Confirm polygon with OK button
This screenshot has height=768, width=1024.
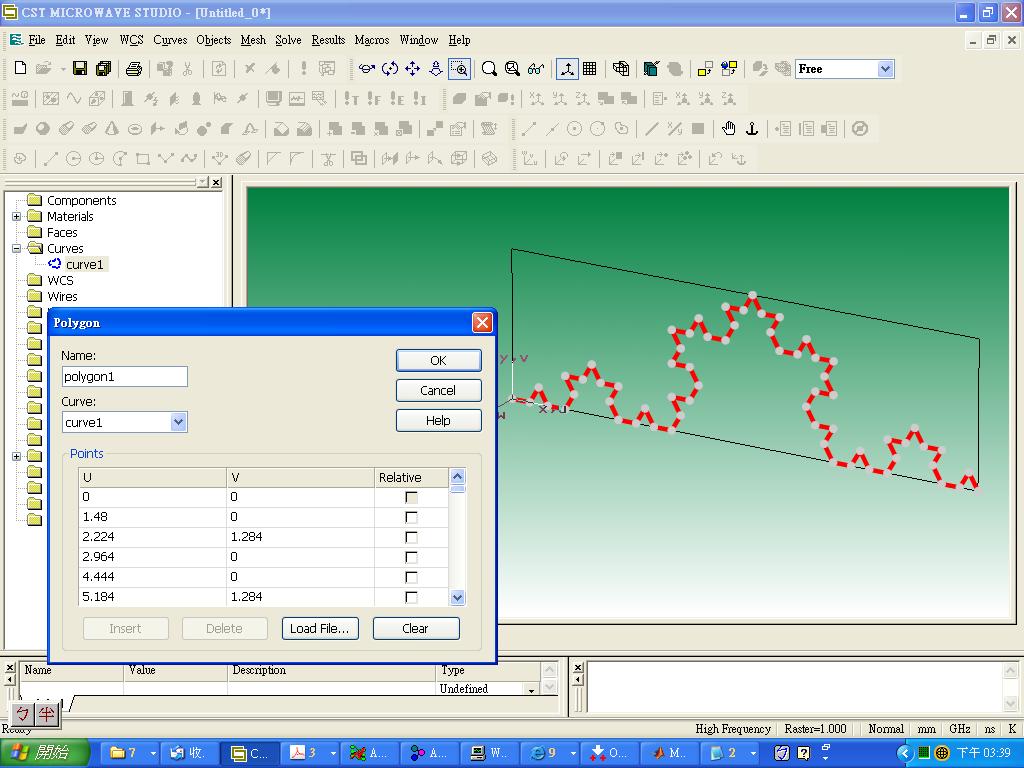pyautogui.click(x=438, y=360)
